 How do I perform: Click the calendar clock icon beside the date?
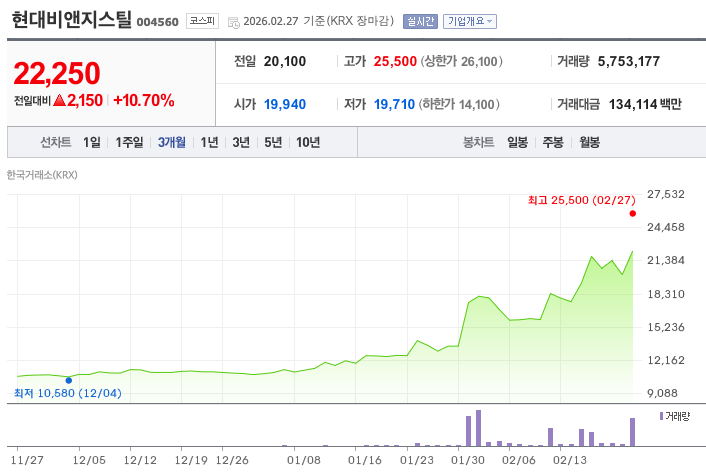(x=234, y=22)
